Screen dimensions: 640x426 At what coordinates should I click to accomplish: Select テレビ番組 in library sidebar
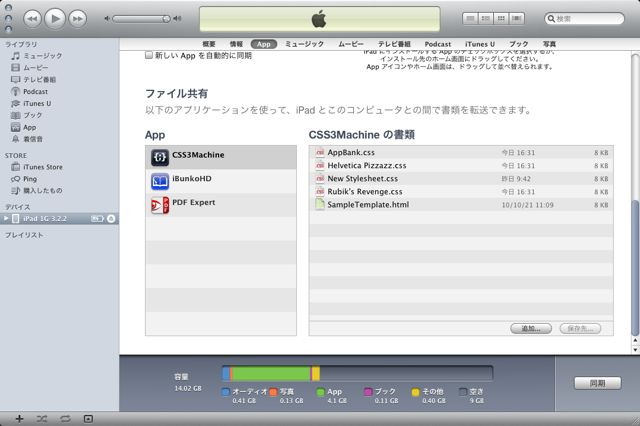[x=39, y=80]
